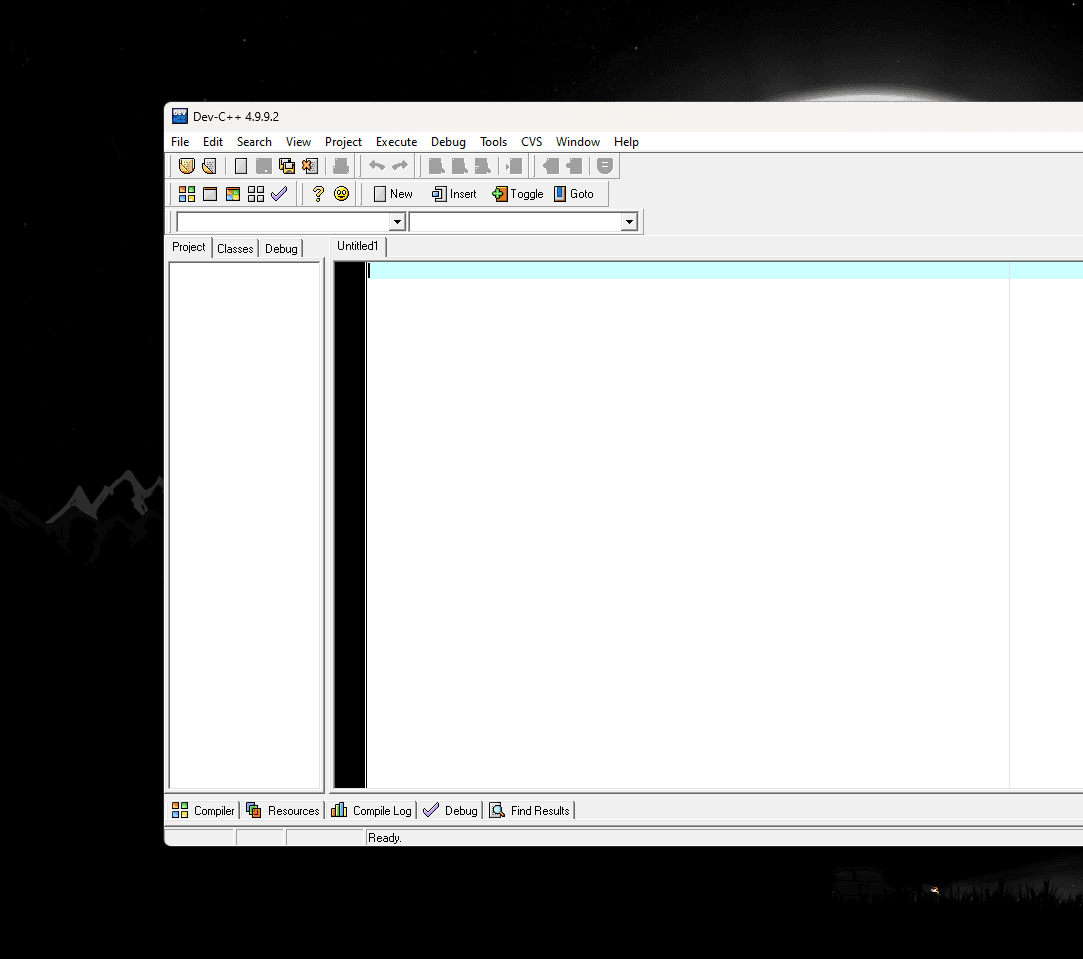
Task: Open the Compile Log tab
Action: coord(372,810)
